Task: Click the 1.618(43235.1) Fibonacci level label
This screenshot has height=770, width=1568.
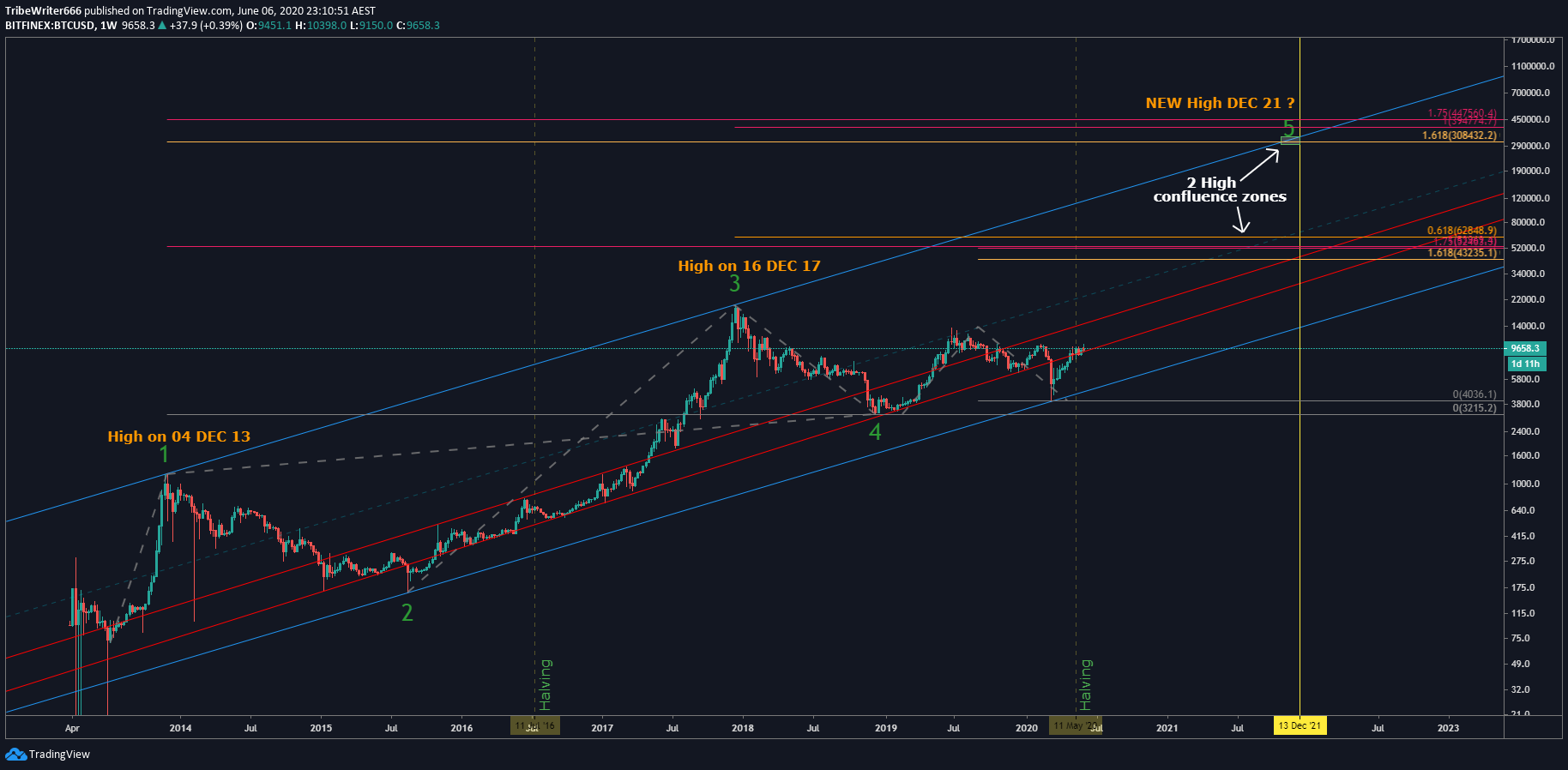Action: point(1462,253)
